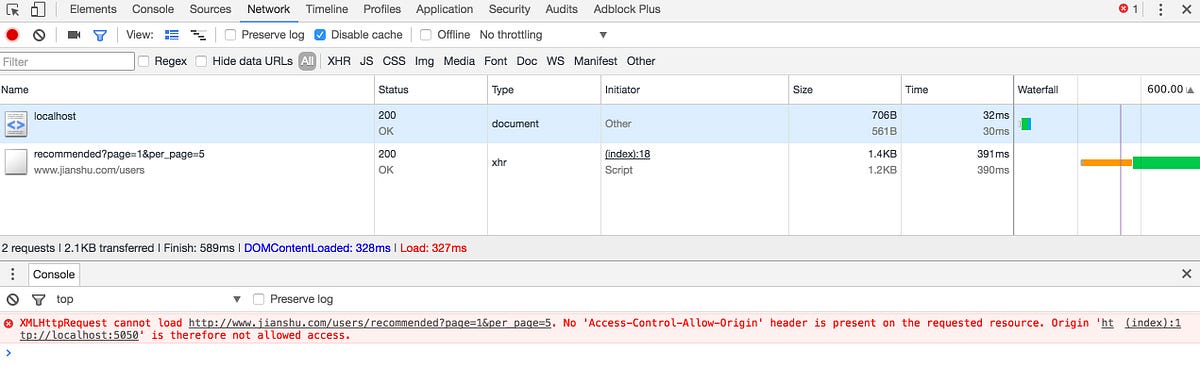The width and height of the screenshot is (1200, 366).
Task: Filter requests by Other type
Action: point(641,61)
